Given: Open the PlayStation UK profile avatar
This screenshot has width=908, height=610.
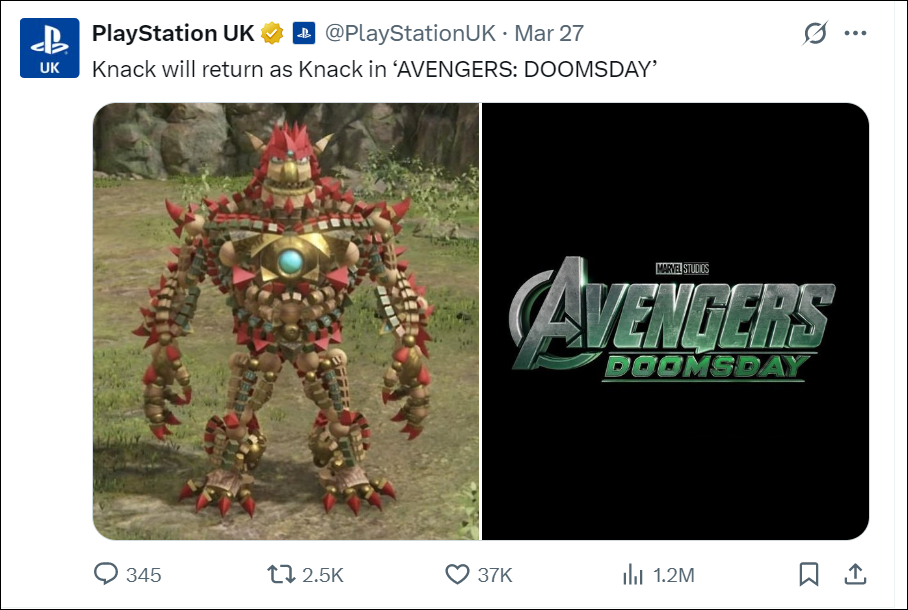Looking at the screenshot, I should point(49,47).
